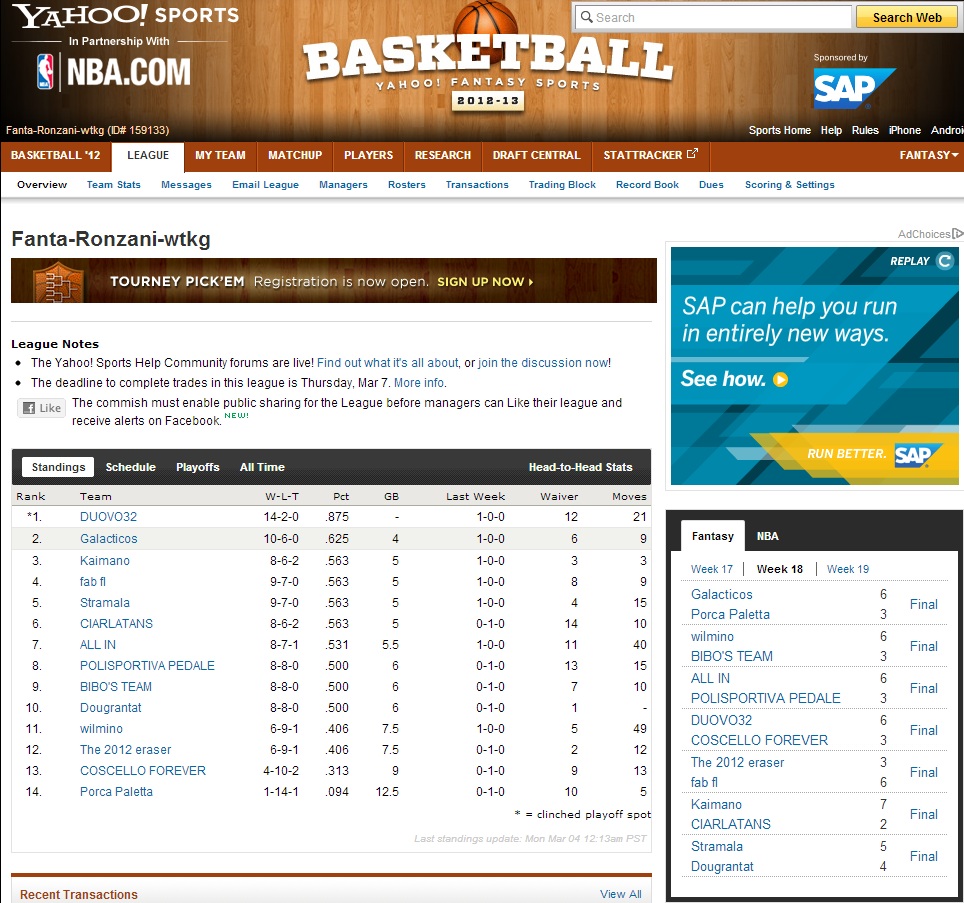964x903 pixels.
Task: Click the Facebook Like button
Action: [x=41, y=408]
